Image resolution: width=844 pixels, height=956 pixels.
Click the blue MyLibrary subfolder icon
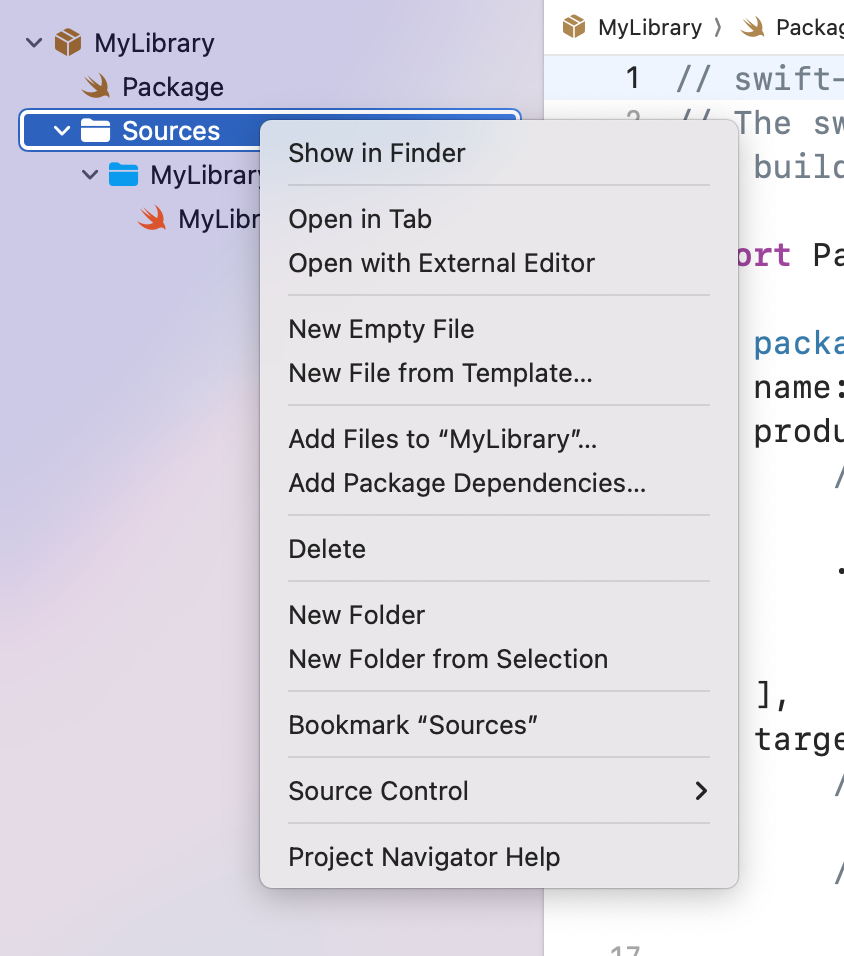[123, 174]
